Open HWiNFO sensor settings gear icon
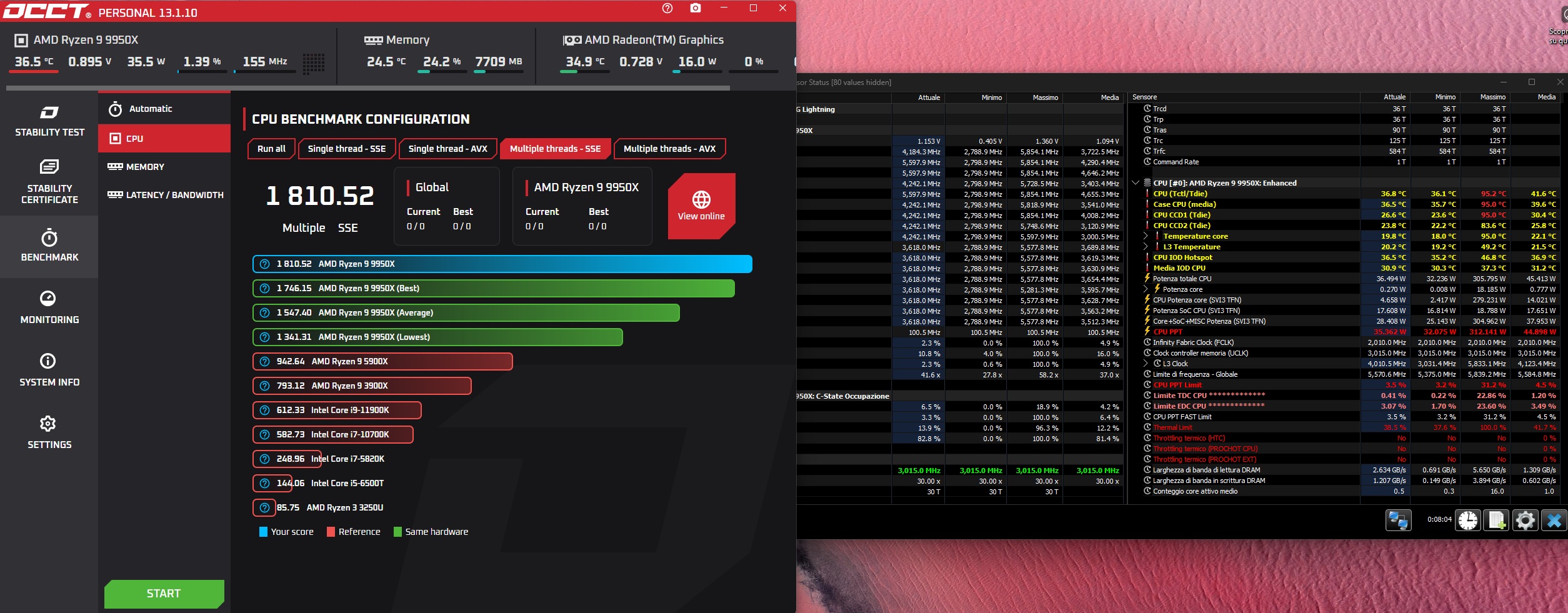The height and width of the screenshot is (613, 1568). (1525, 520)
